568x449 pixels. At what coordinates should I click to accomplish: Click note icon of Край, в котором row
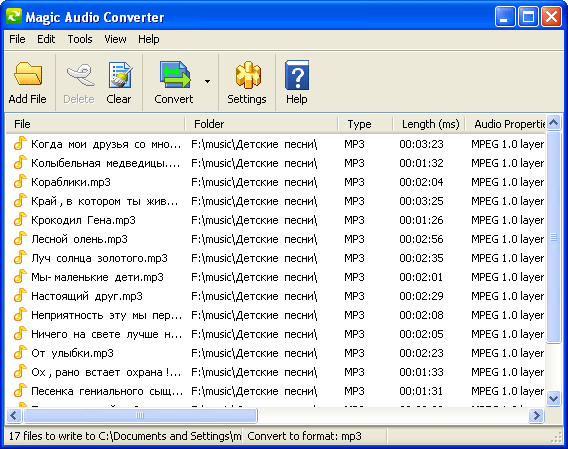20,200
